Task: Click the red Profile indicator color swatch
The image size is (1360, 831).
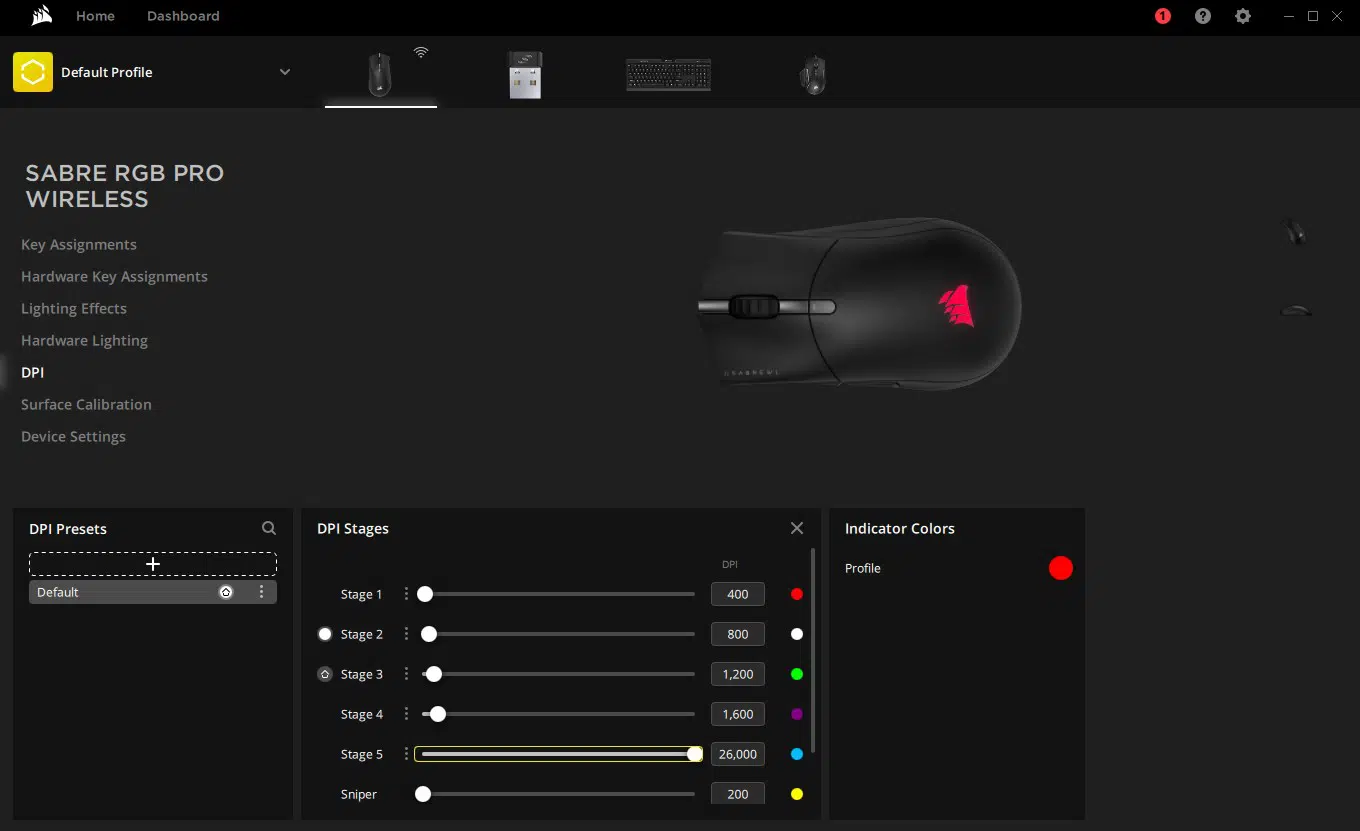Action: (1061, 568)
